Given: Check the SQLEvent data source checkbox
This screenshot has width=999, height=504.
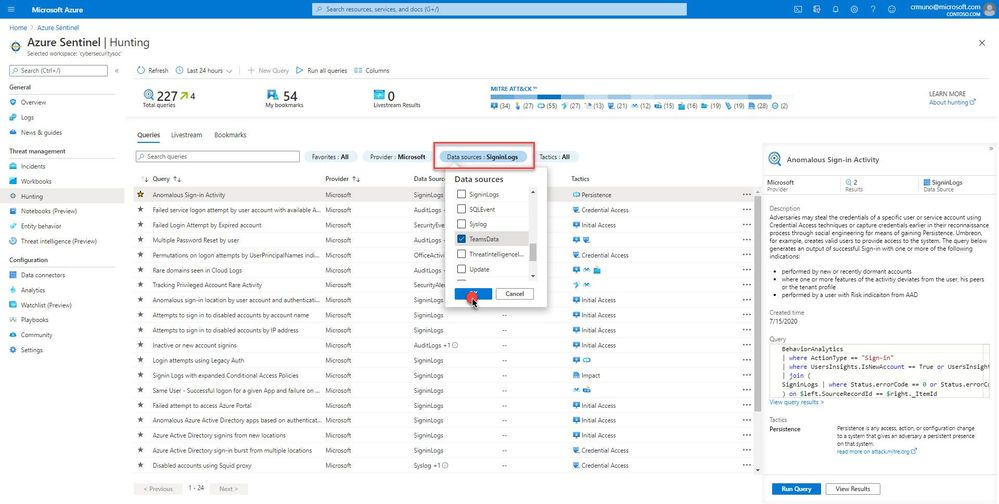Looking at the screenshot, I should (461, 209).
